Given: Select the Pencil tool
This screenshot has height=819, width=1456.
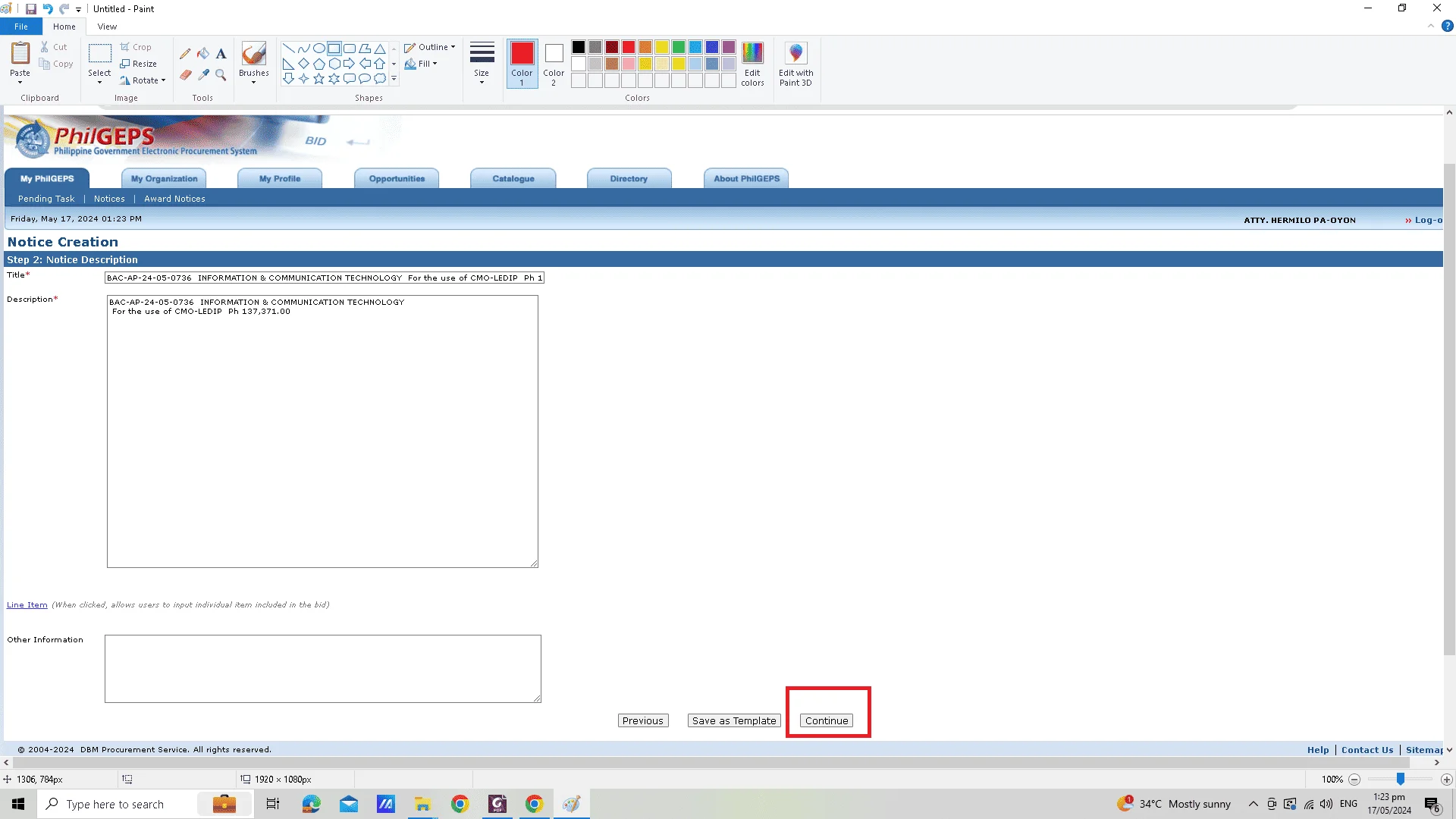Looking at the screenshot, I should pos(185,54).
